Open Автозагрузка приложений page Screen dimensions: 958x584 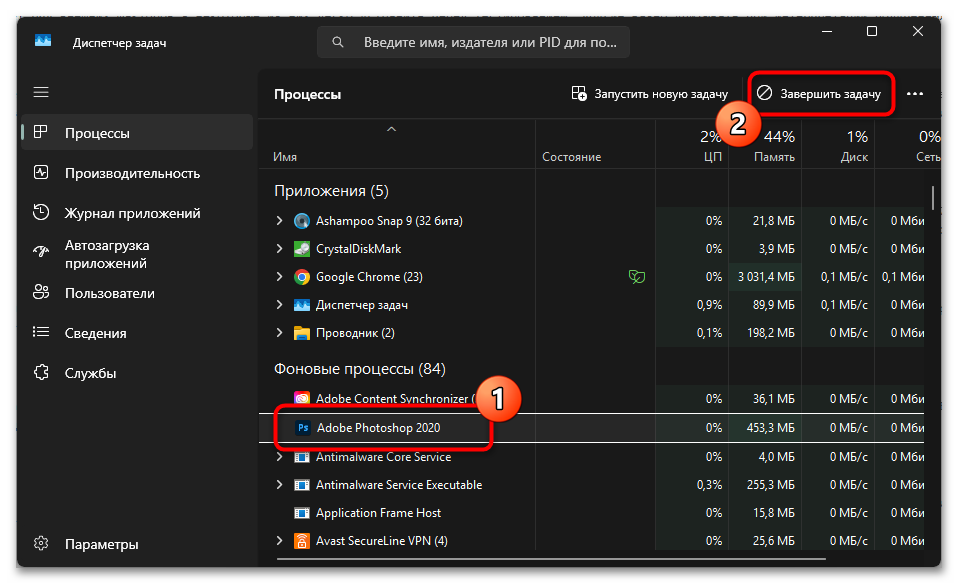click(137, 254)
